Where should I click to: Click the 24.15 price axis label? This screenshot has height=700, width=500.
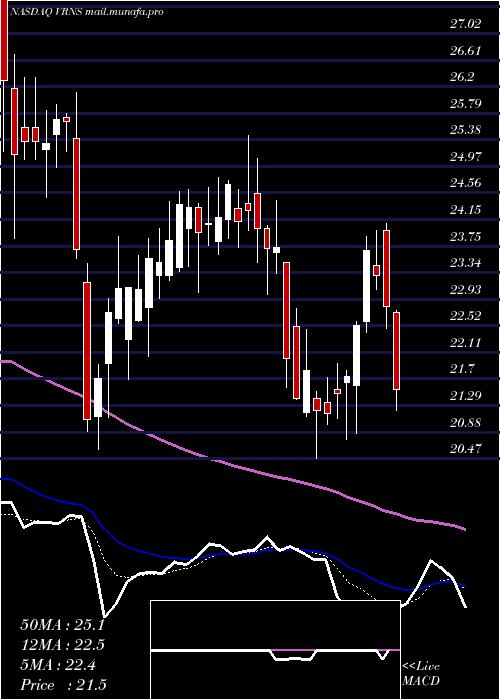click(x=466, y=210)
